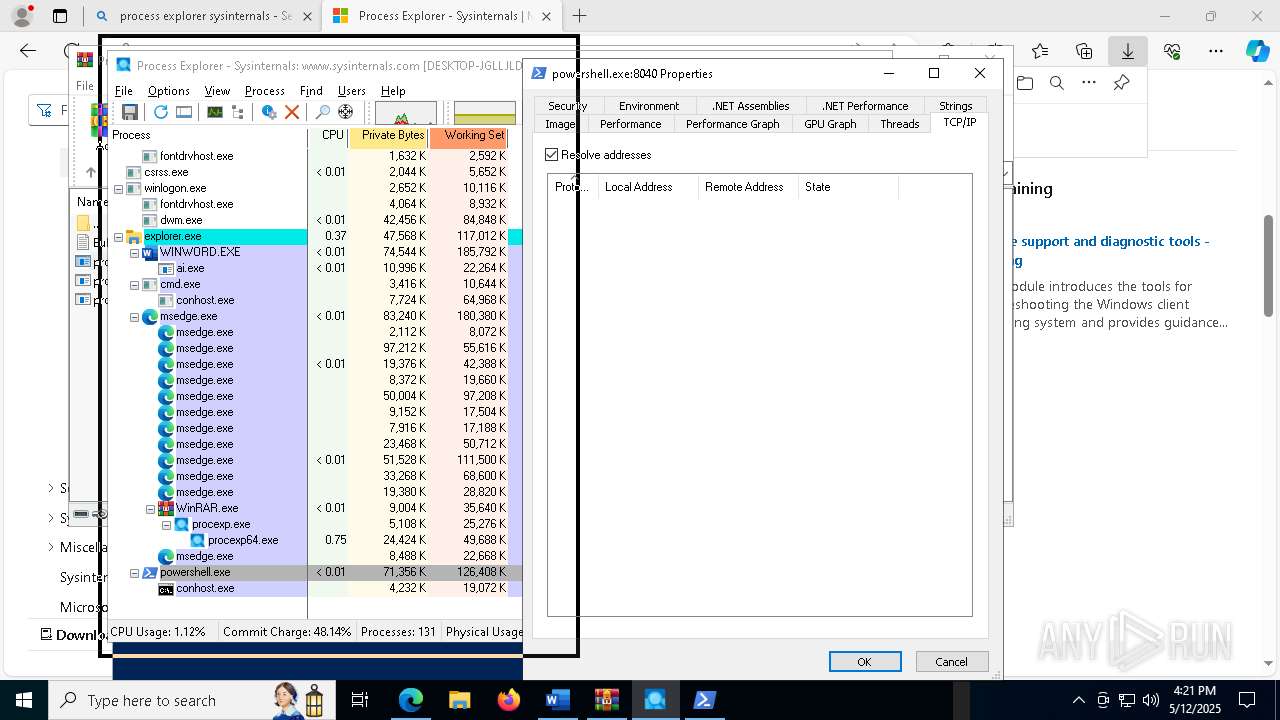Click the red X Kill Process icon
This screenshot has height=720, width=1280.
292,112
